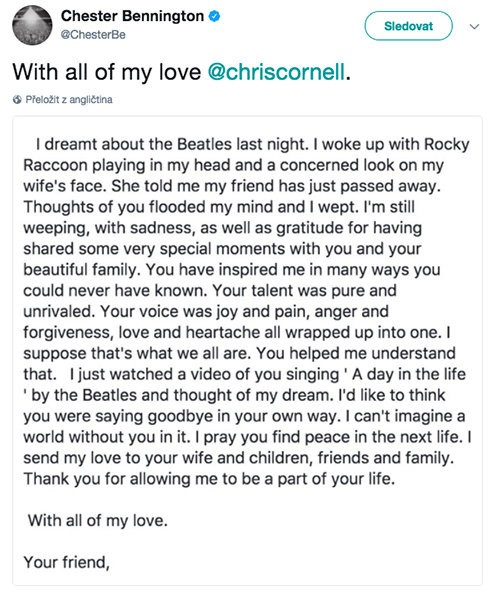Click the blue verified badge icon

(214, 16)
